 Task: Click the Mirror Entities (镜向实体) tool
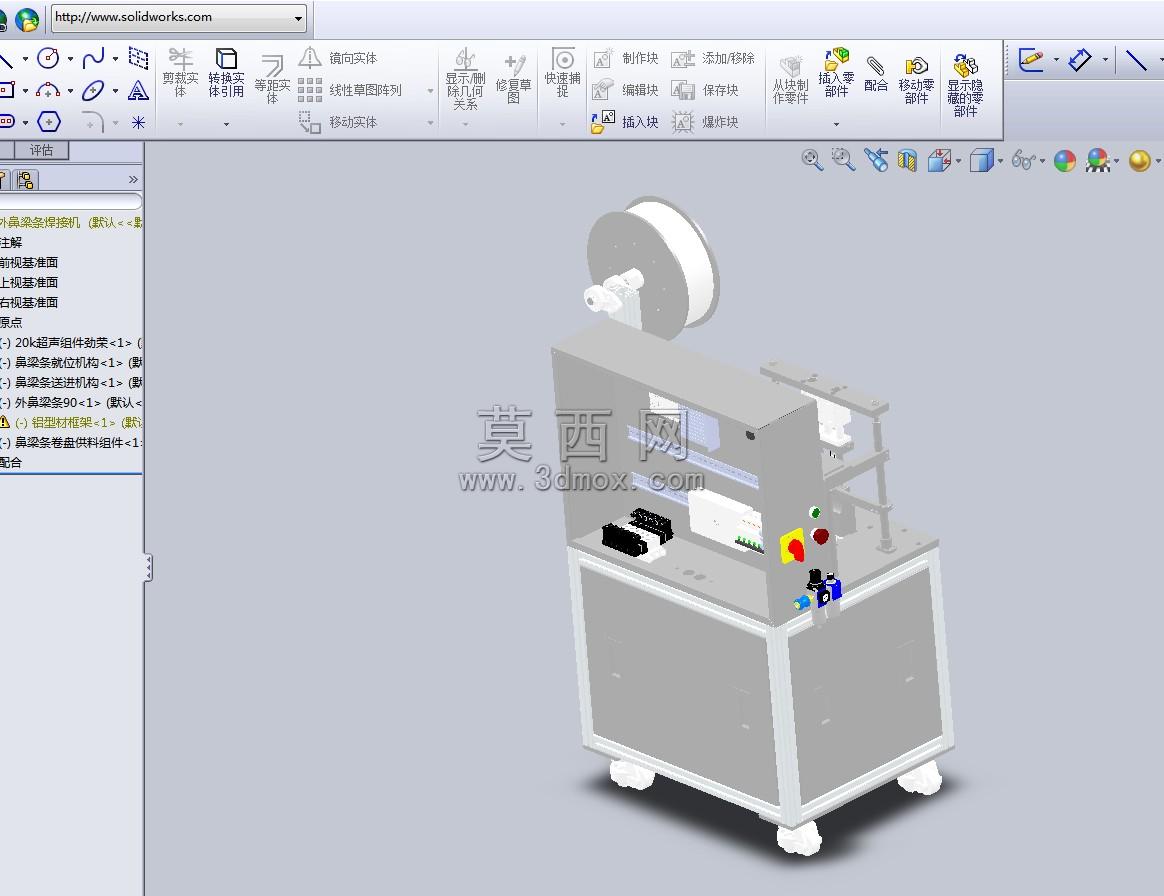click(x=339, y=58)
